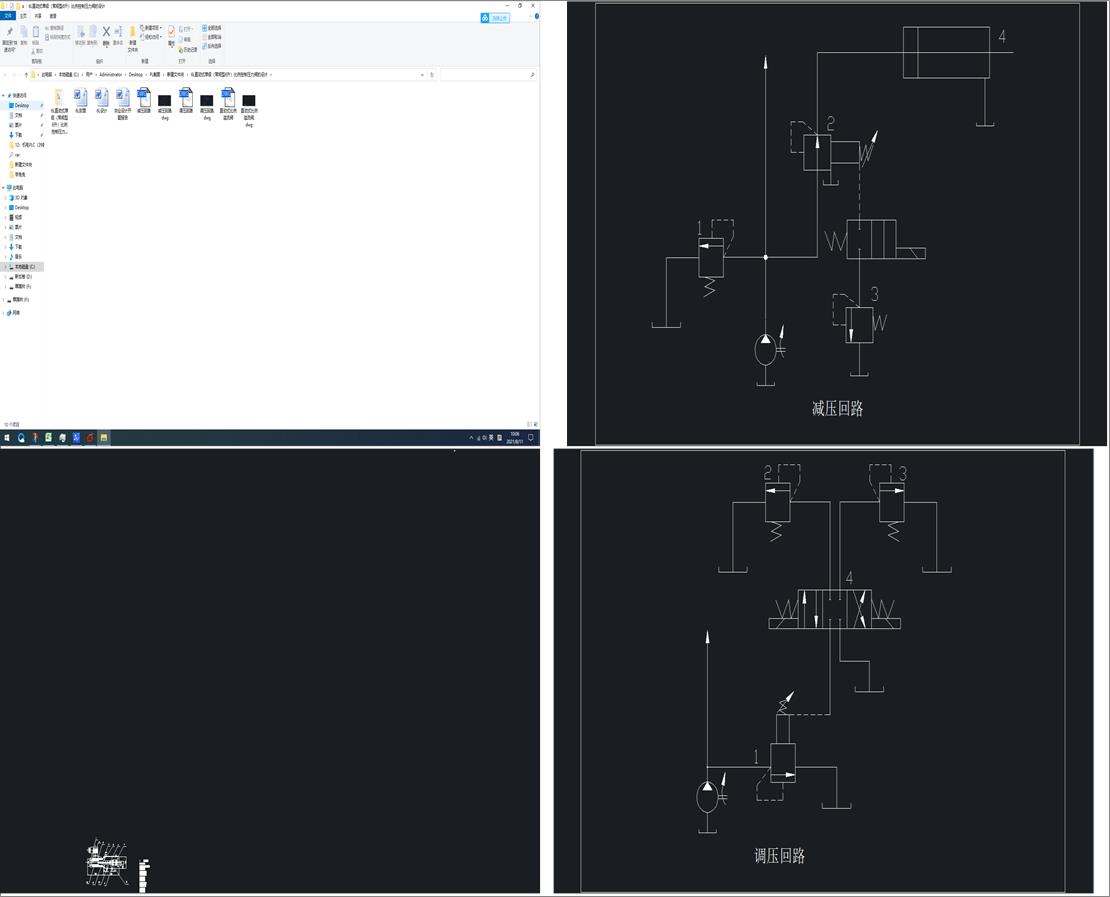Image resolution: width=1110 pixels, height=897 pixels.
Task: Click the 10 个项目 status bar text
Action: 11,424
